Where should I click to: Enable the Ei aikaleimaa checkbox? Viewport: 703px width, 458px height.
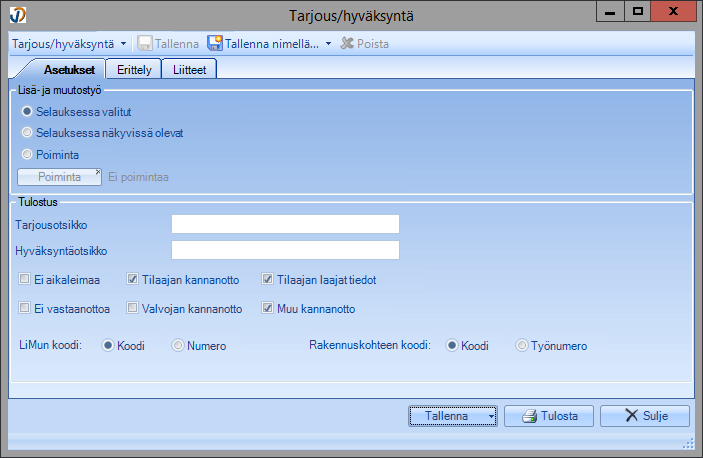click(x=25, y=280)
